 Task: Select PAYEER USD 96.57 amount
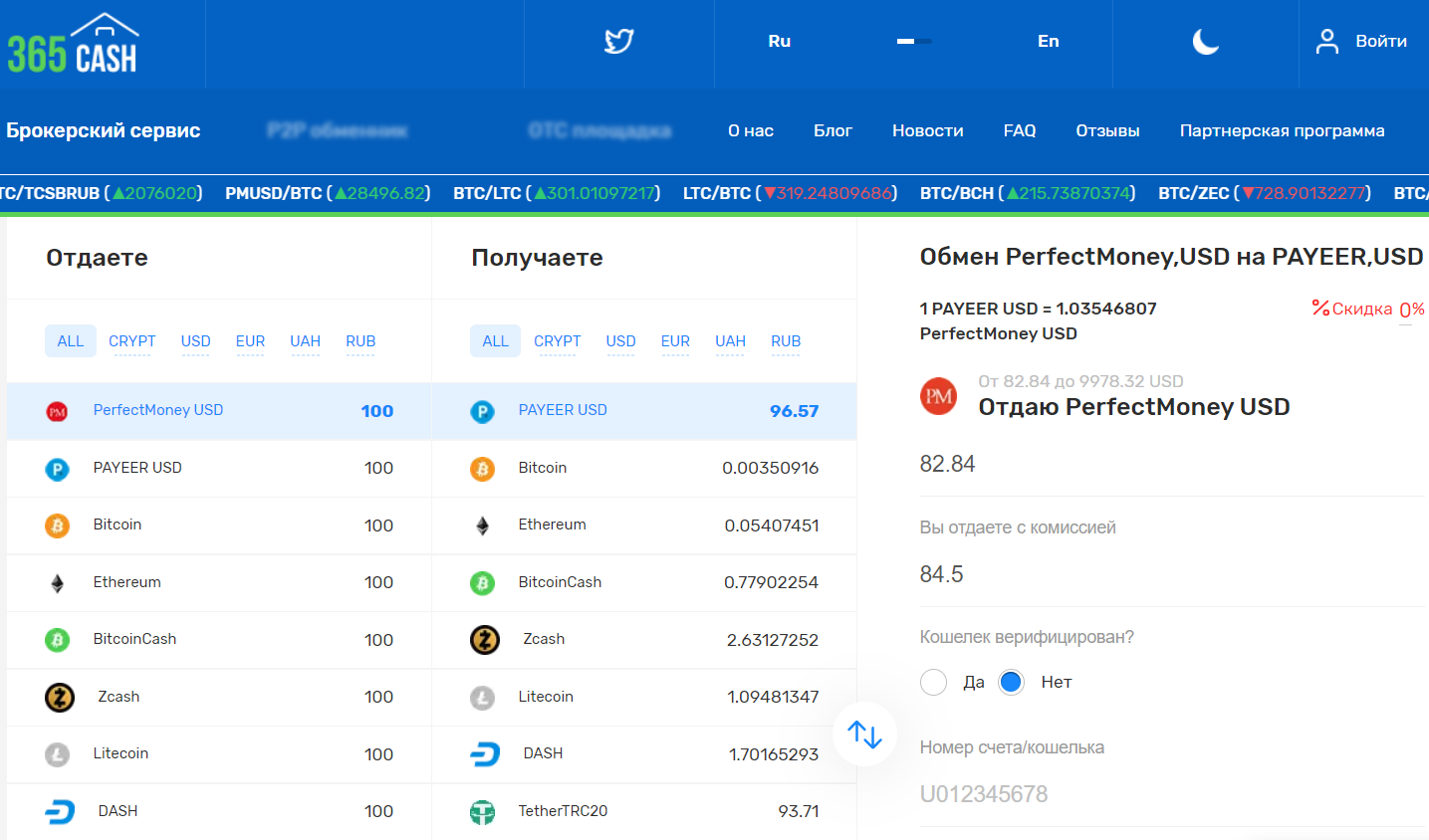pyautogui.click(x=794, y=411)
